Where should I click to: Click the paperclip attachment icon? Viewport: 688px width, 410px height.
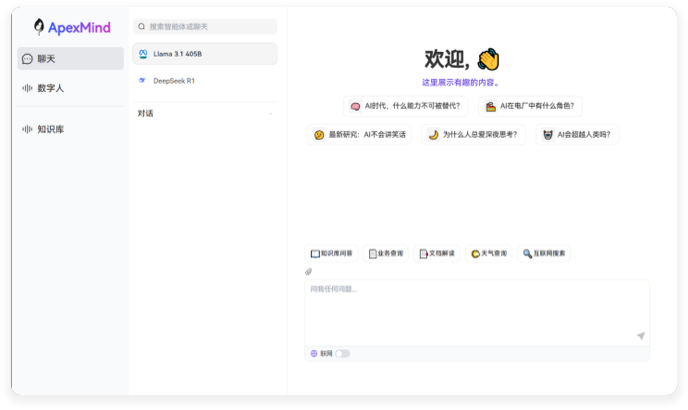(308, 272)
